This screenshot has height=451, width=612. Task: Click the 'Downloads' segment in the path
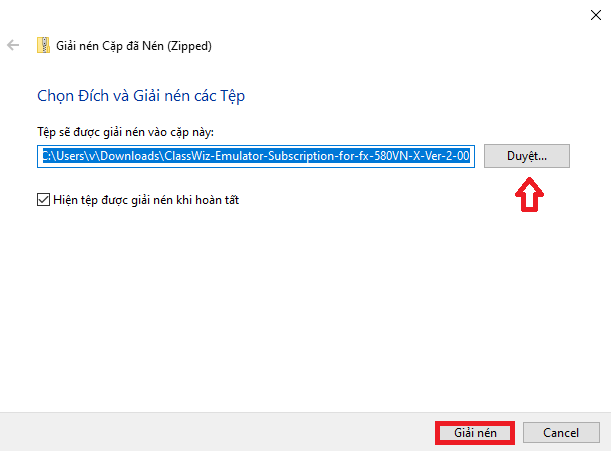128,156
